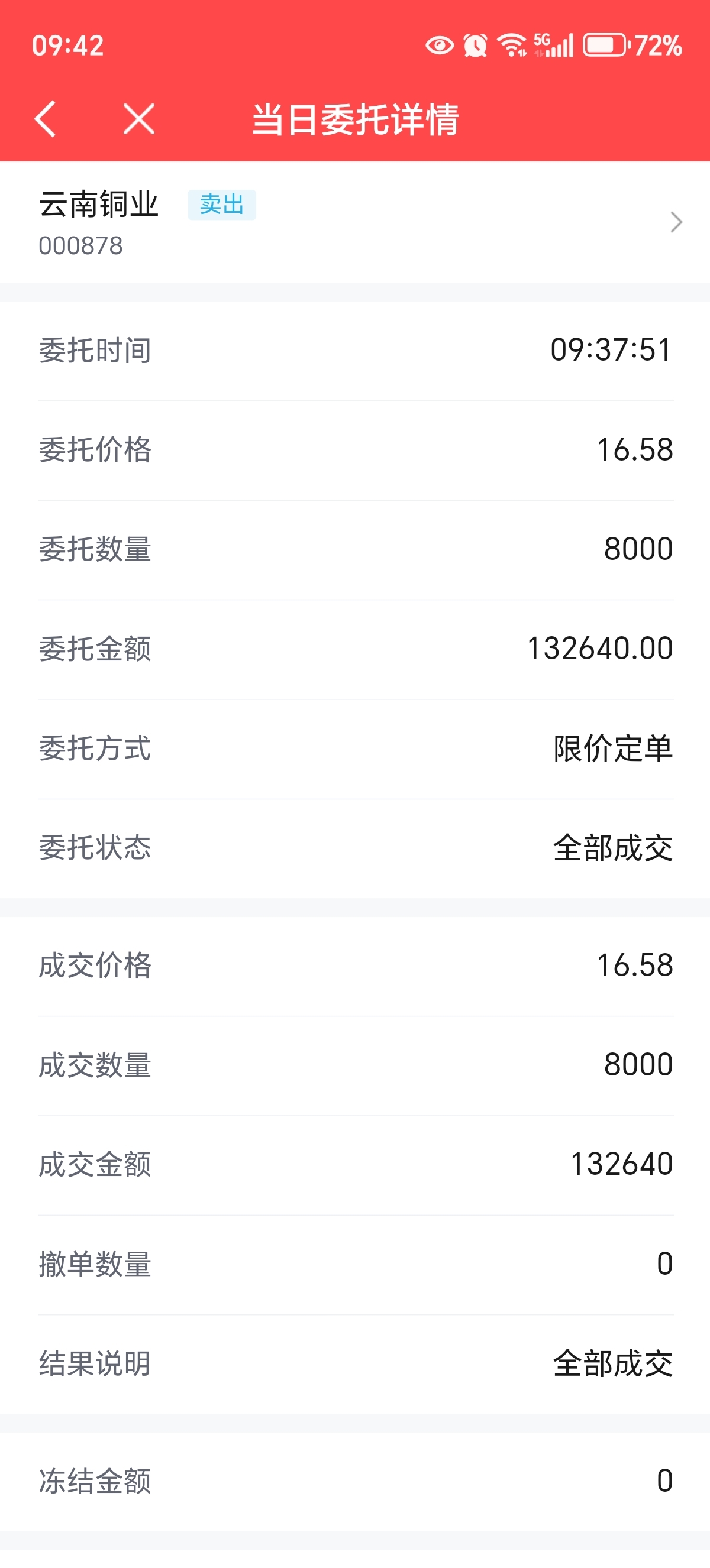The height and width of the screenshot is (1568, 710).
Task: Select the 委托价格 16.58 row
Action: click(356, 451)
